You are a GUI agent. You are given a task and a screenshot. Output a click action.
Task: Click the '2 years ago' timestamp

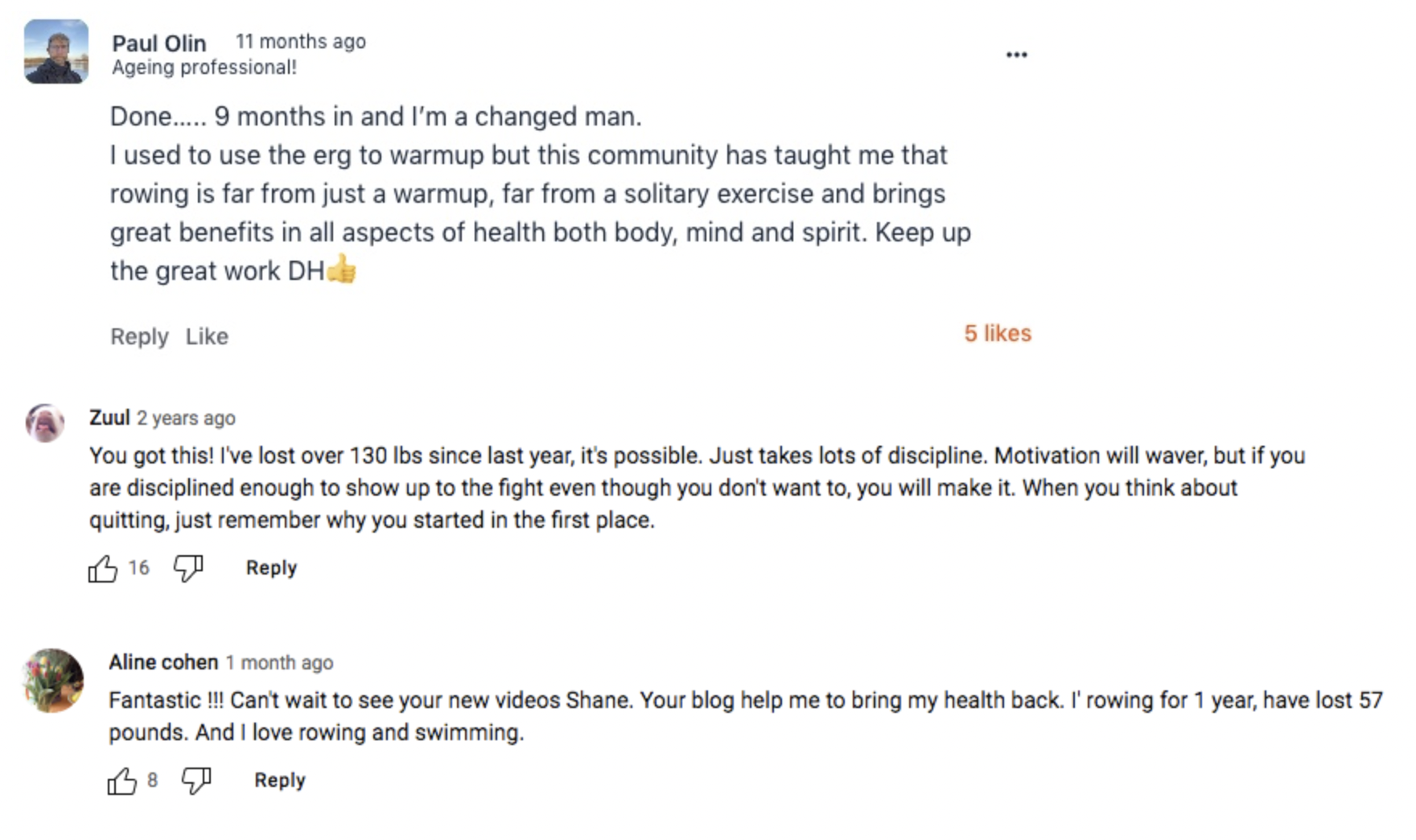(186, 418)
